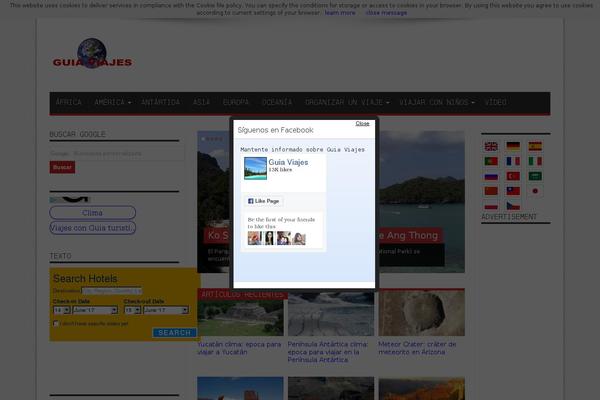Image resolution: width=600 pixels, height=400 pixels.
Task: Open Yucatán clima article link
Action: tap(239, 348)
